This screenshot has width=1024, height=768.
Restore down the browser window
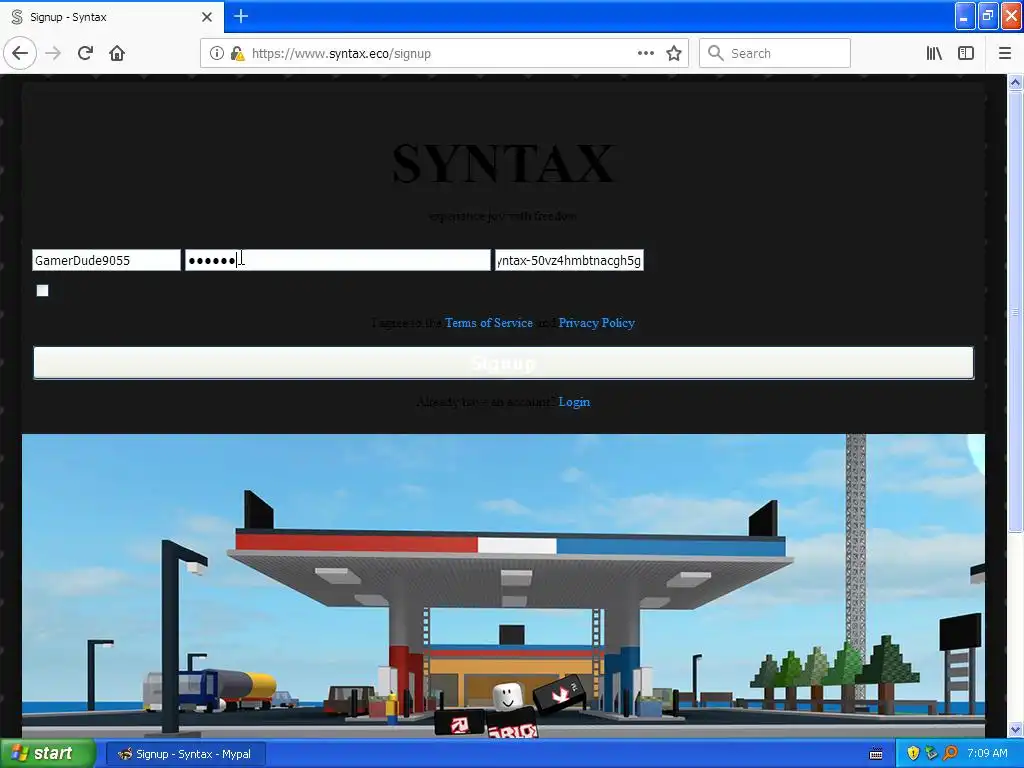coord(988,16)
